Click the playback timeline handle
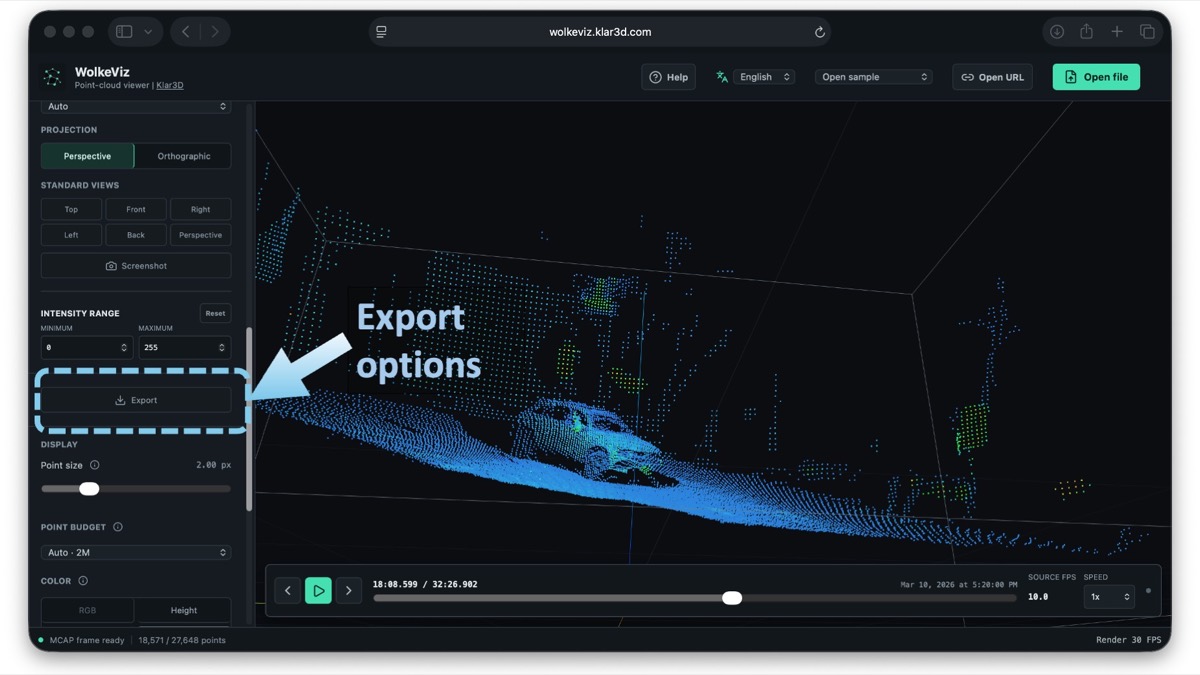Screen dimensions: 1200x675 click(x=732, y=598)
